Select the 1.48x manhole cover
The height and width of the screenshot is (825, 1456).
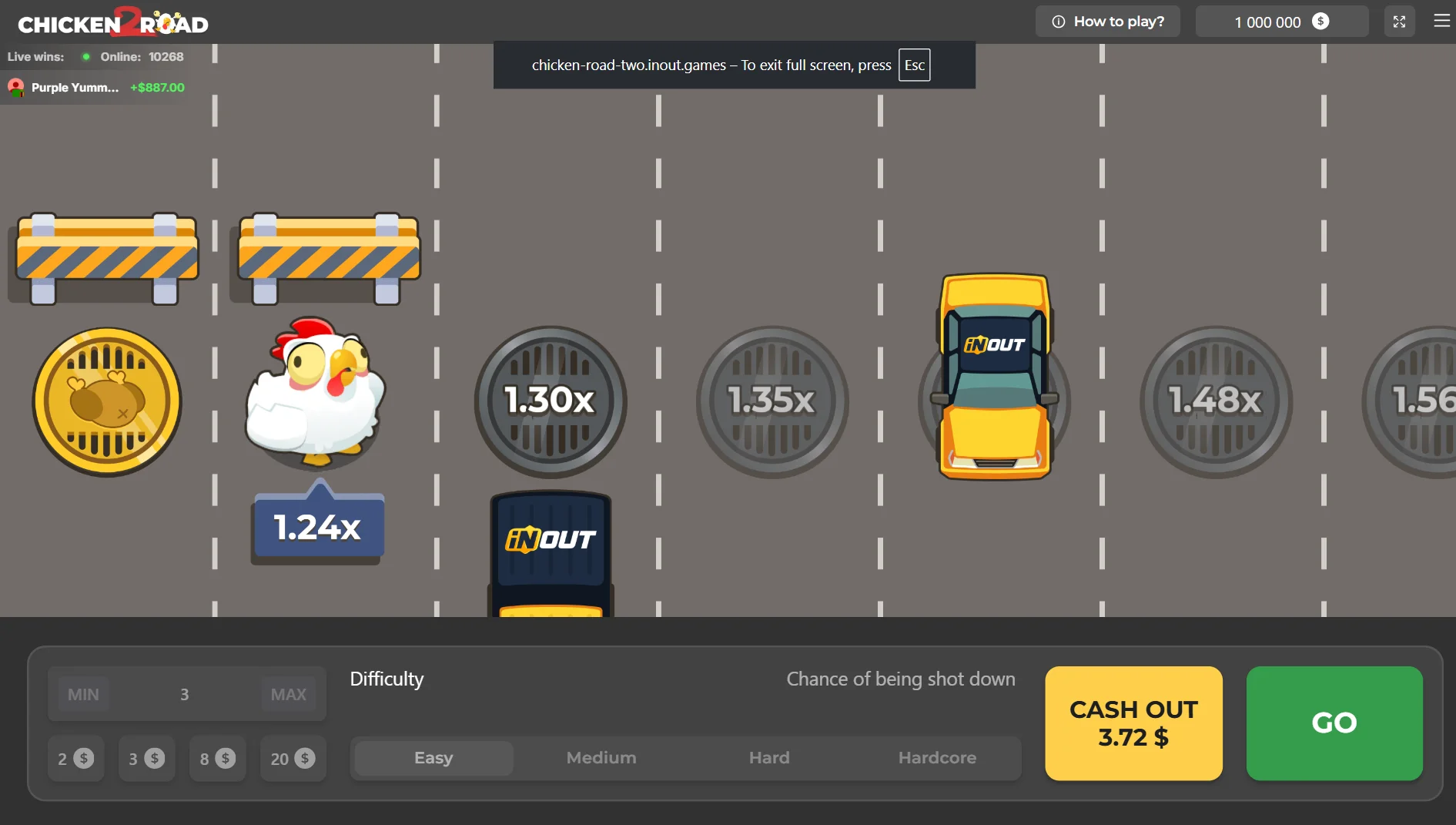click(x=1215, y=401)
